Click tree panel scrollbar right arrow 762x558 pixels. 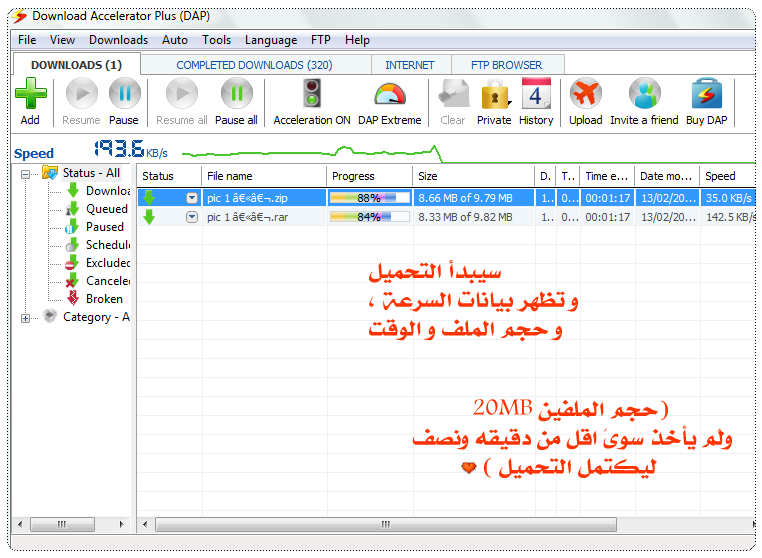coord(121,524)
